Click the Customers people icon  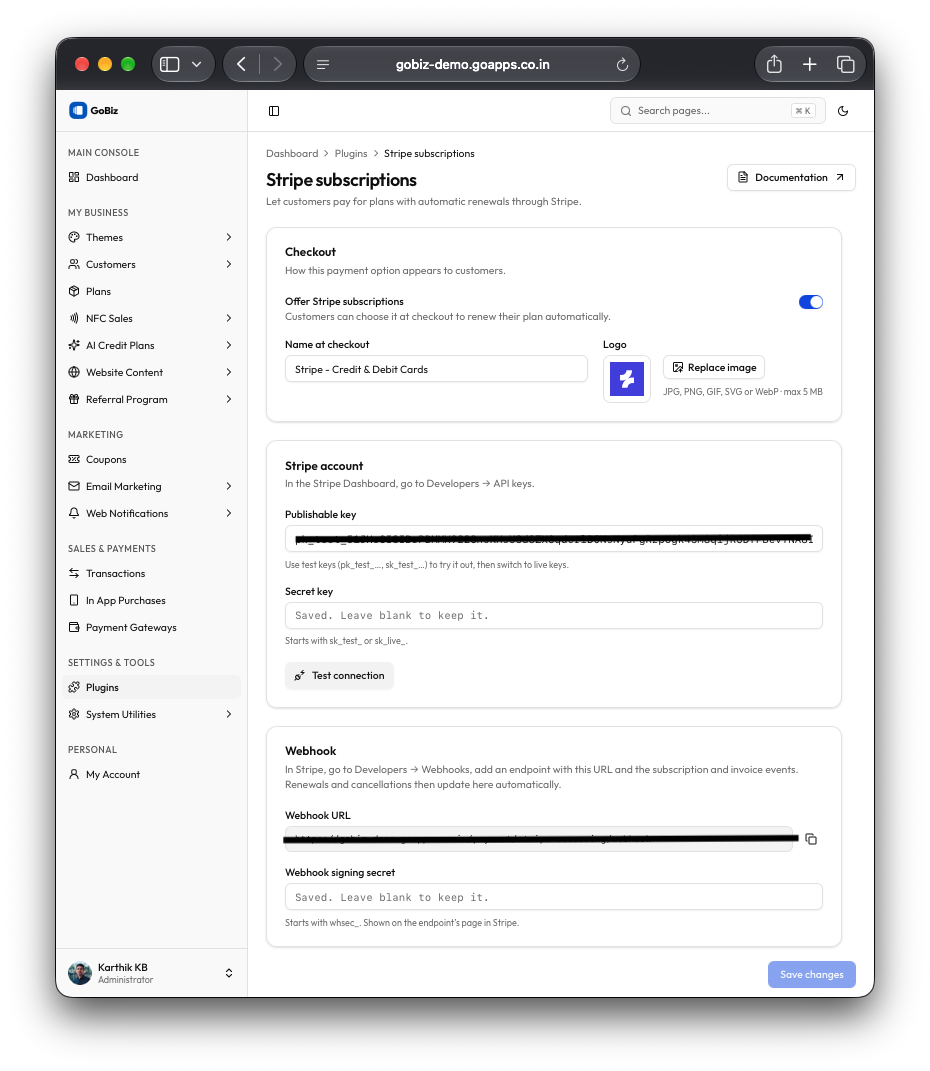click(74, 264)
